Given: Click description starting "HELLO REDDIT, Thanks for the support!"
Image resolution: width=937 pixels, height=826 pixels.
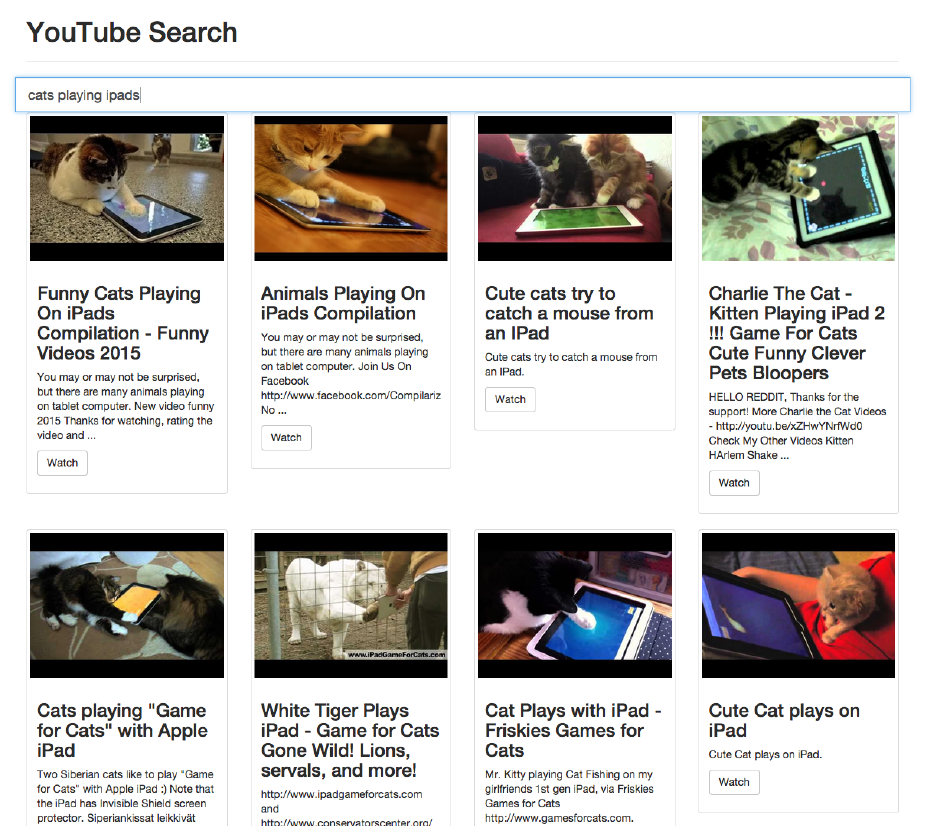Looking at the screenshot, I should pos(797,426).
